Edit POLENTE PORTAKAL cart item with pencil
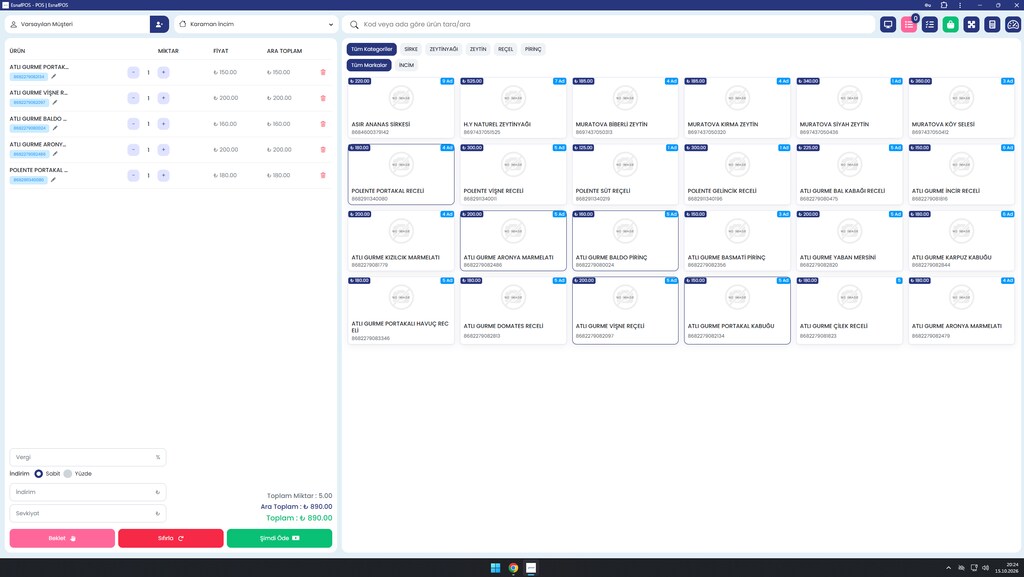Viewport: 1024px width, 577px height. [x=53, y=179]
